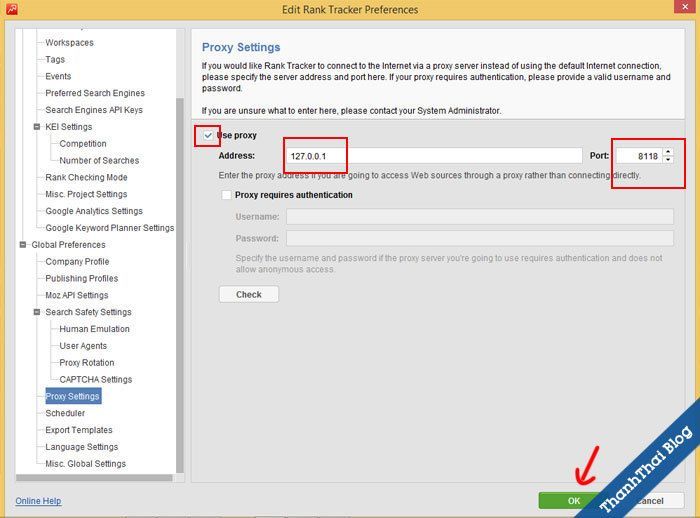This screenshot has width=700, height=518.
Task: Open Search Engines API Keys settings
Action: coord(94,110)
